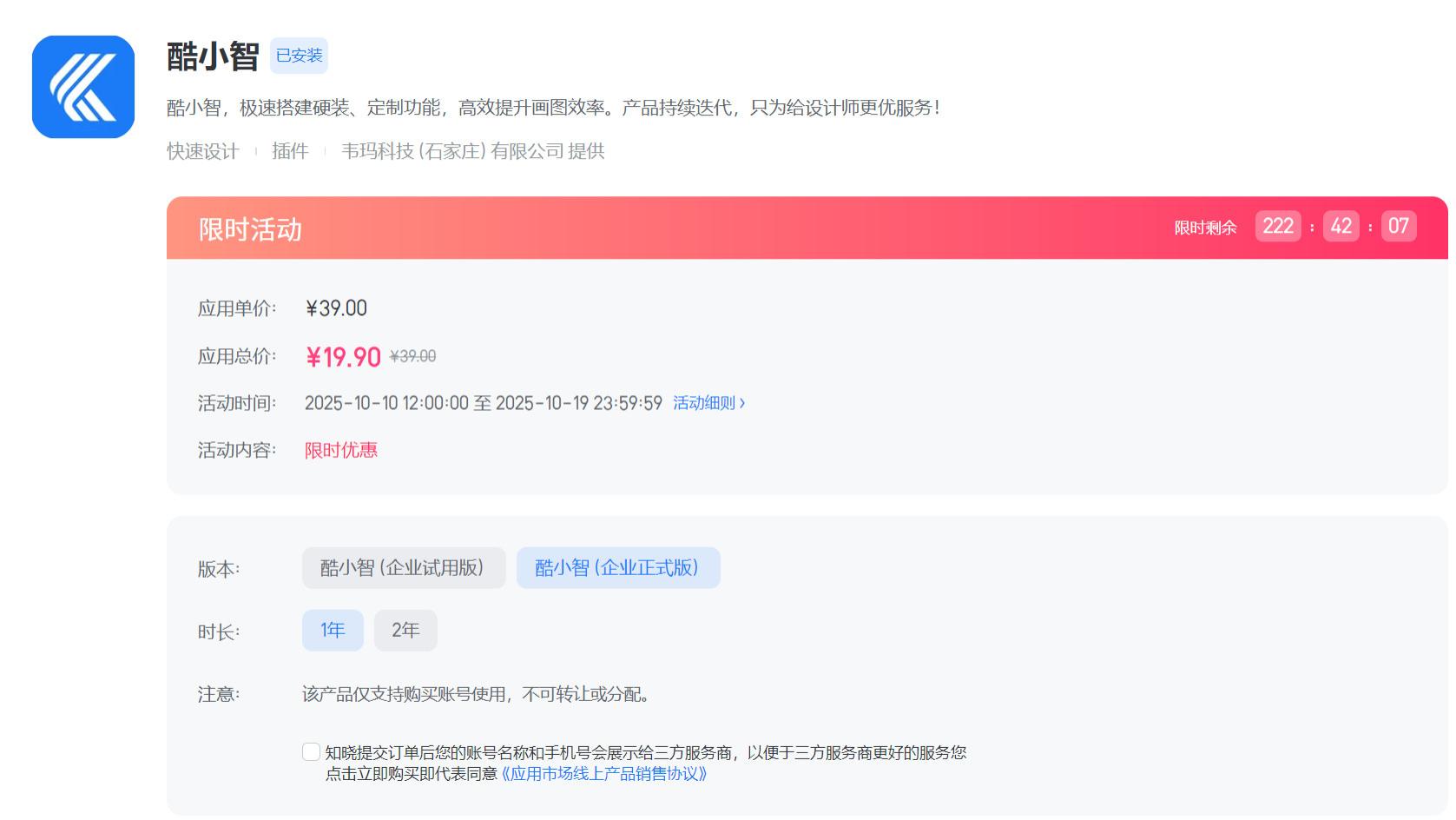Click the countdown seconds value 07

[1399, 226]
